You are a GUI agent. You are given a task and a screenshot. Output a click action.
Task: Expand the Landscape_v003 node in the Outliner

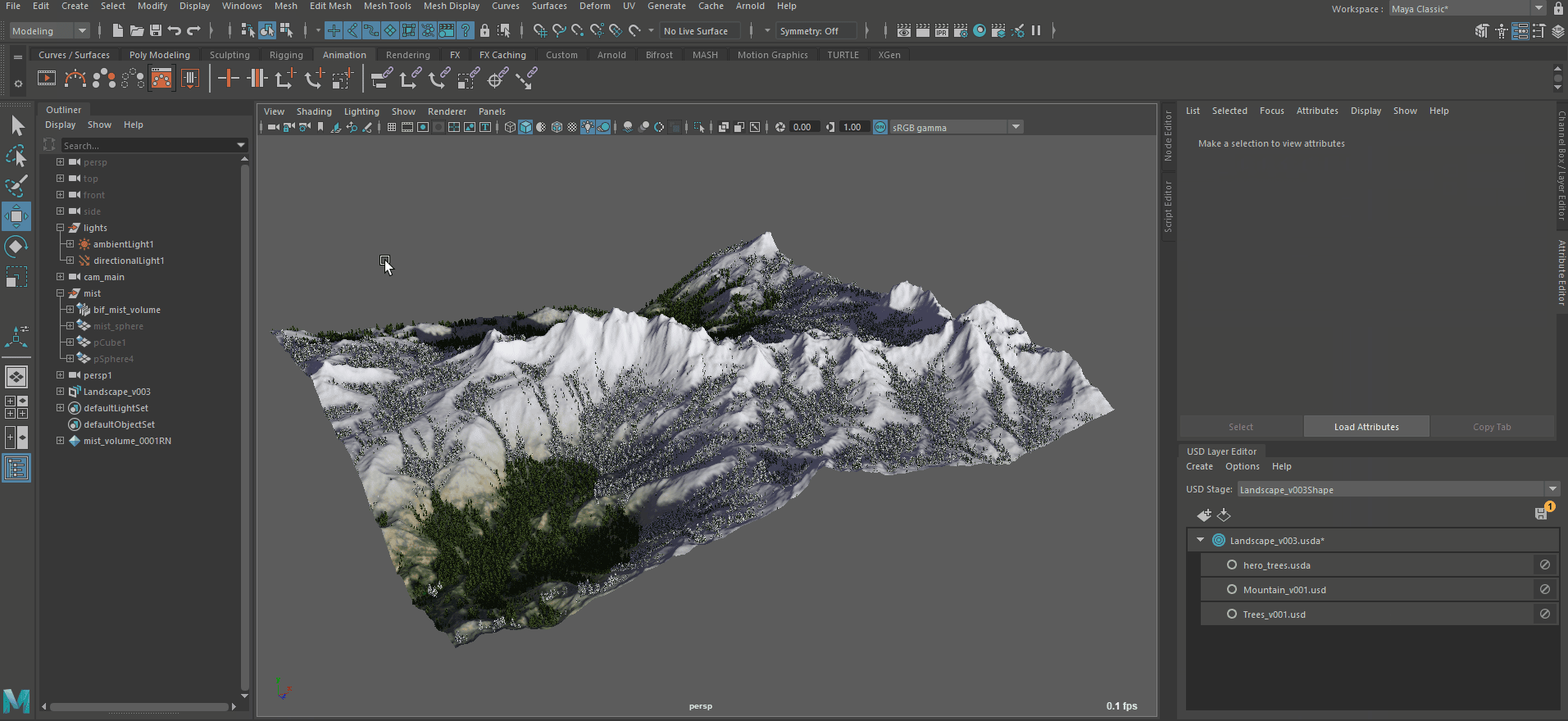click(x=60, y=392)
